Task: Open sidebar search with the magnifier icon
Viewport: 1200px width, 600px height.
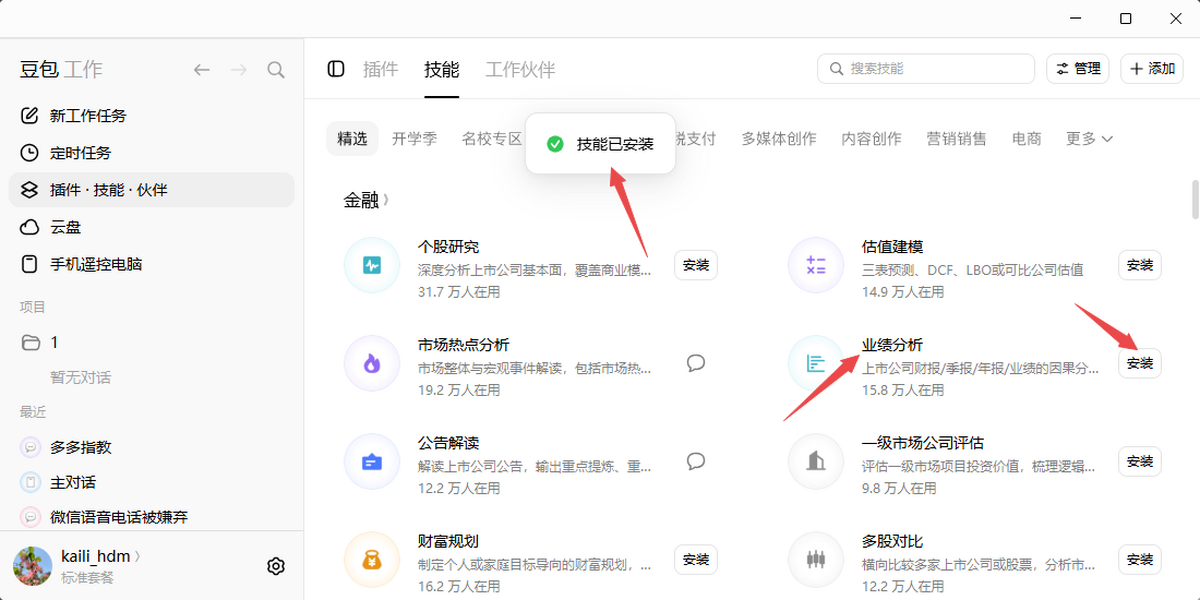Action: point(276,69)
